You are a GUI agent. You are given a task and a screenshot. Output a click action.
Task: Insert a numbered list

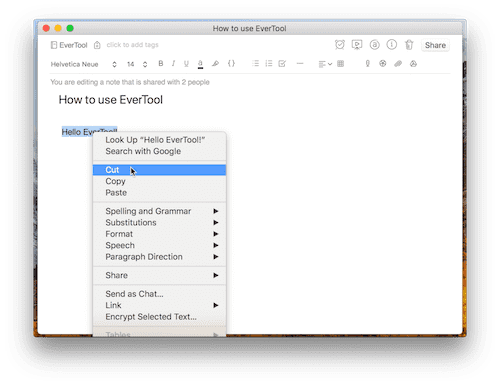(x=269, y=63)
